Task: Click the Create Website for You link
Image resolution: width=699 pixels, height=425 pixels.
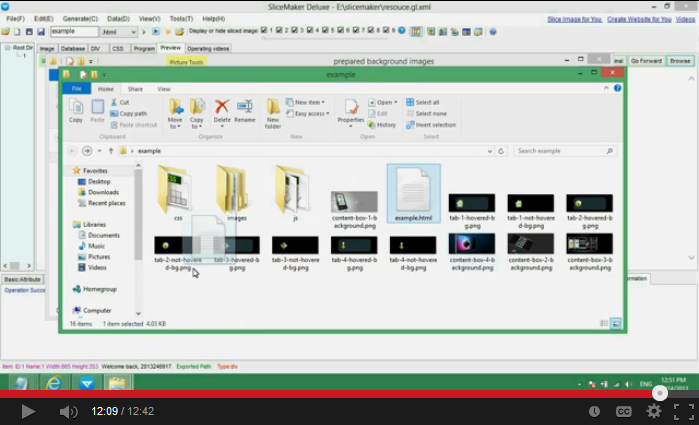Action: (x=639, y=19)
